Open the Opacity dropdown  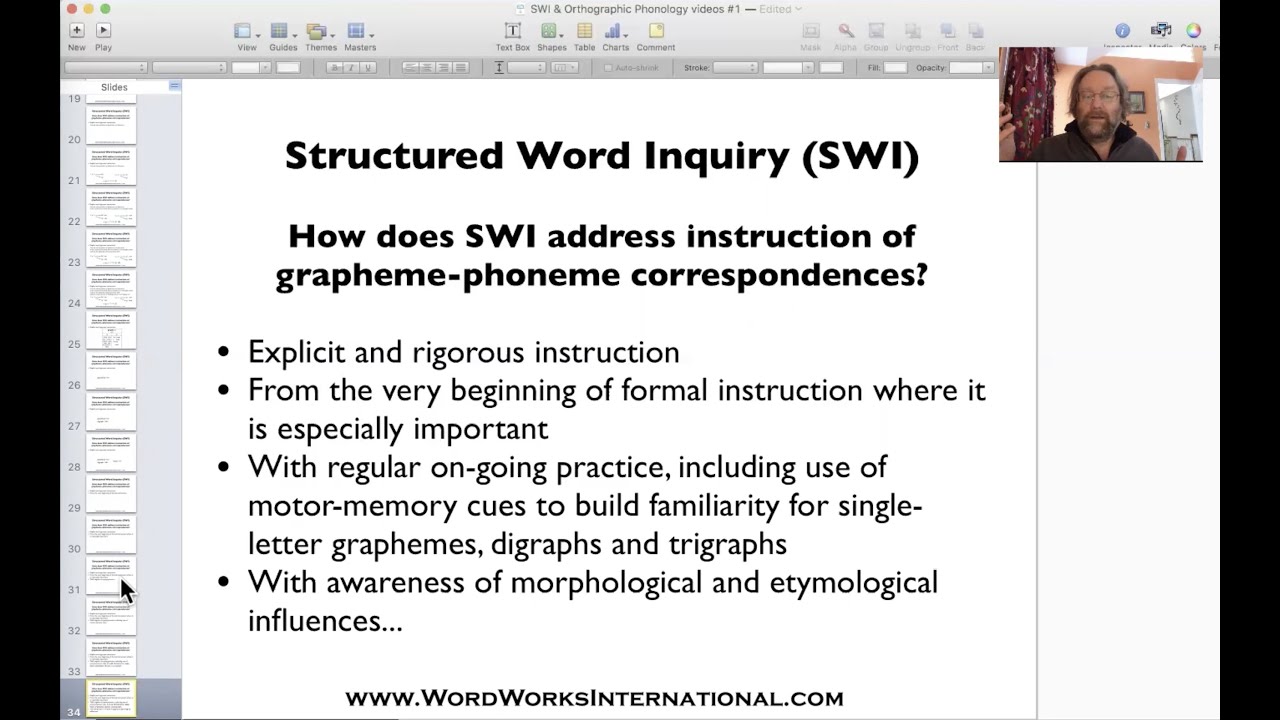pyautogui.click(x=971, y=68)
